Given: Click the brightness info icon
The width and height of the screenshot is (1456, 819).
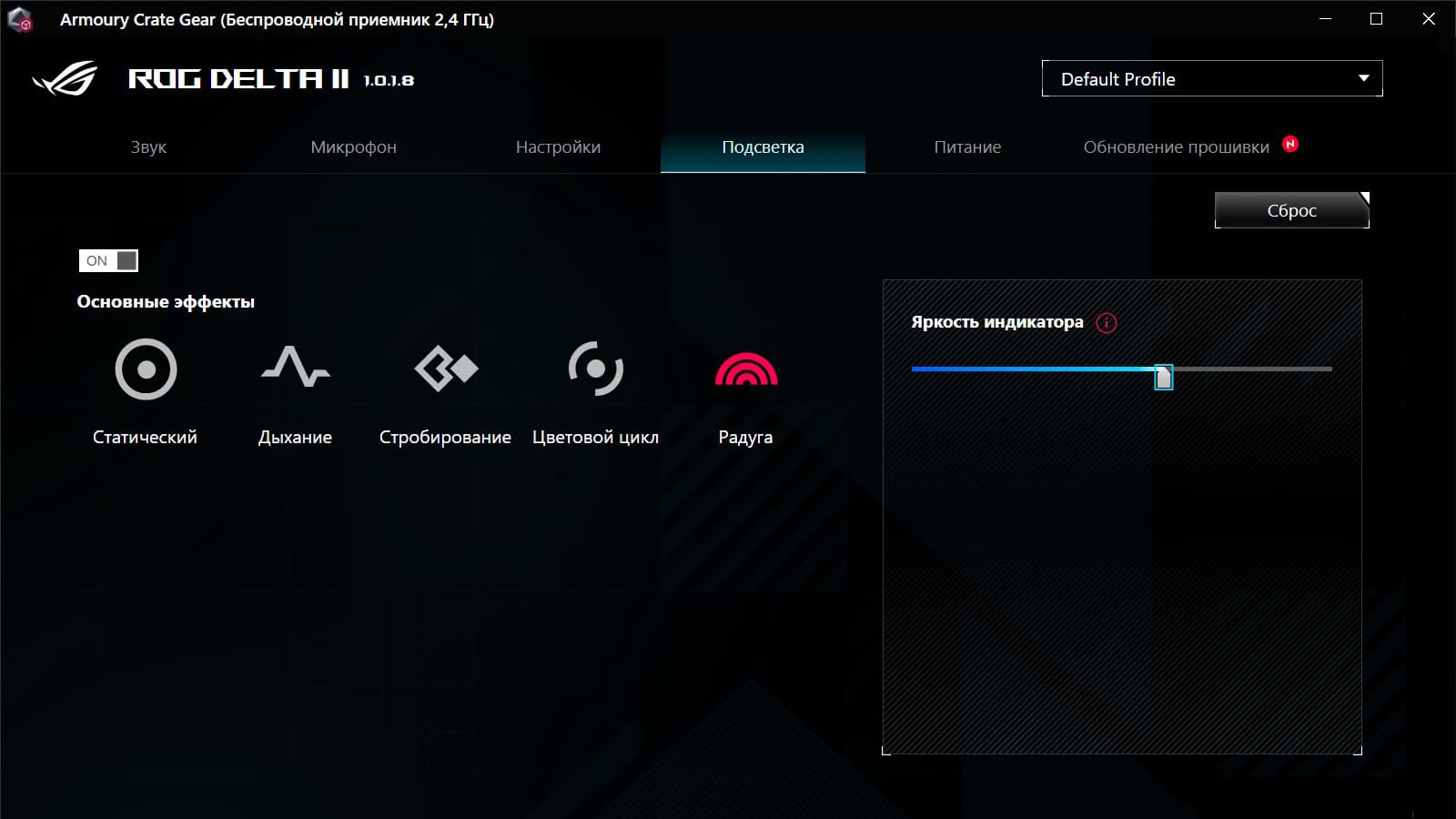Looking at the screenshot, I should 1107,323.
